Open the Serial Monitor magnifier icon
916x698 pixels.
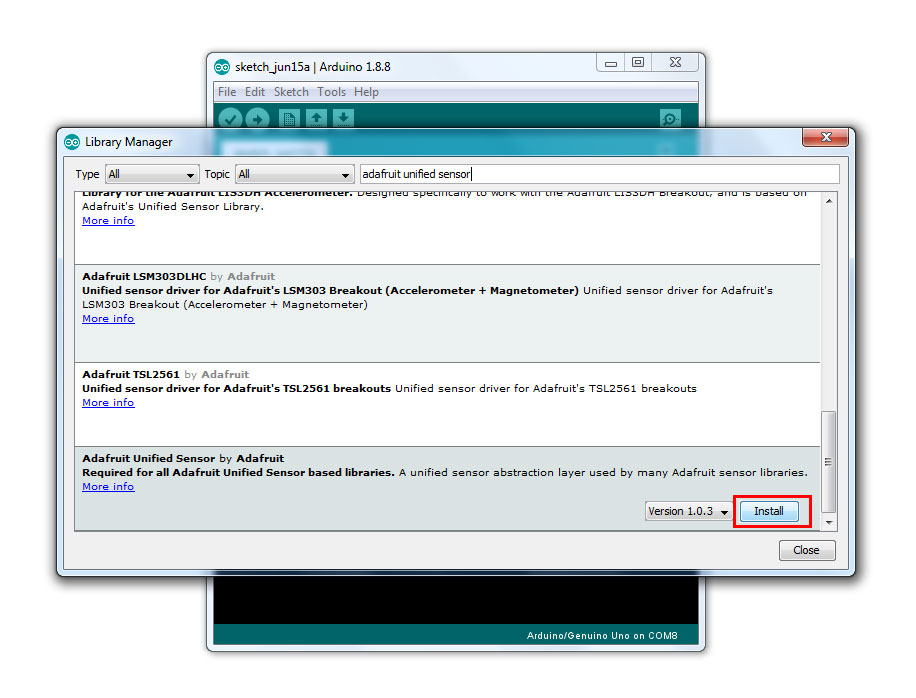[x=670, y=119]
